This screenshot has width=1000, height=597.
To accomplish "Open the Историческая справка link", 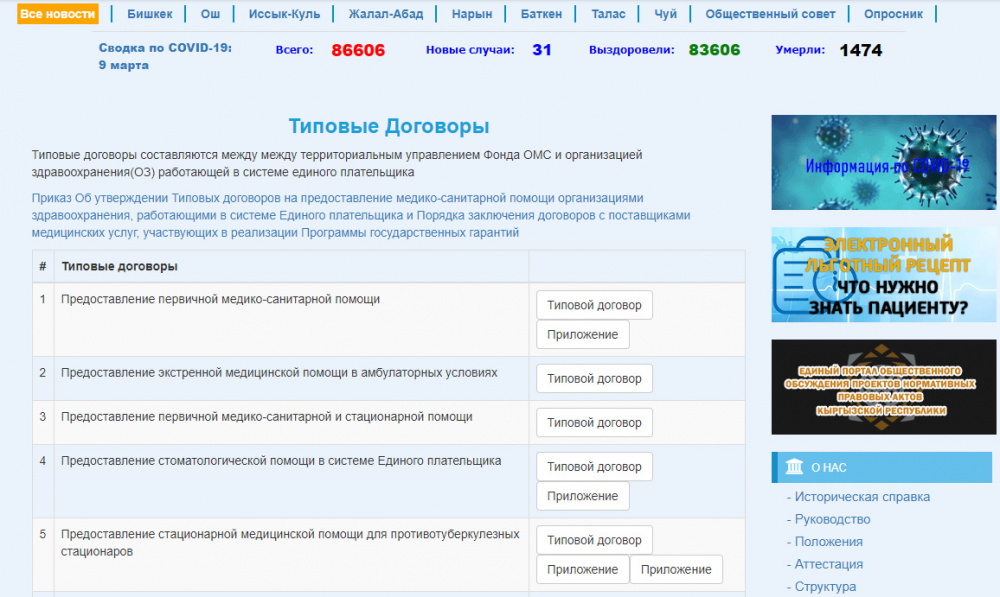I will point(861,497).
